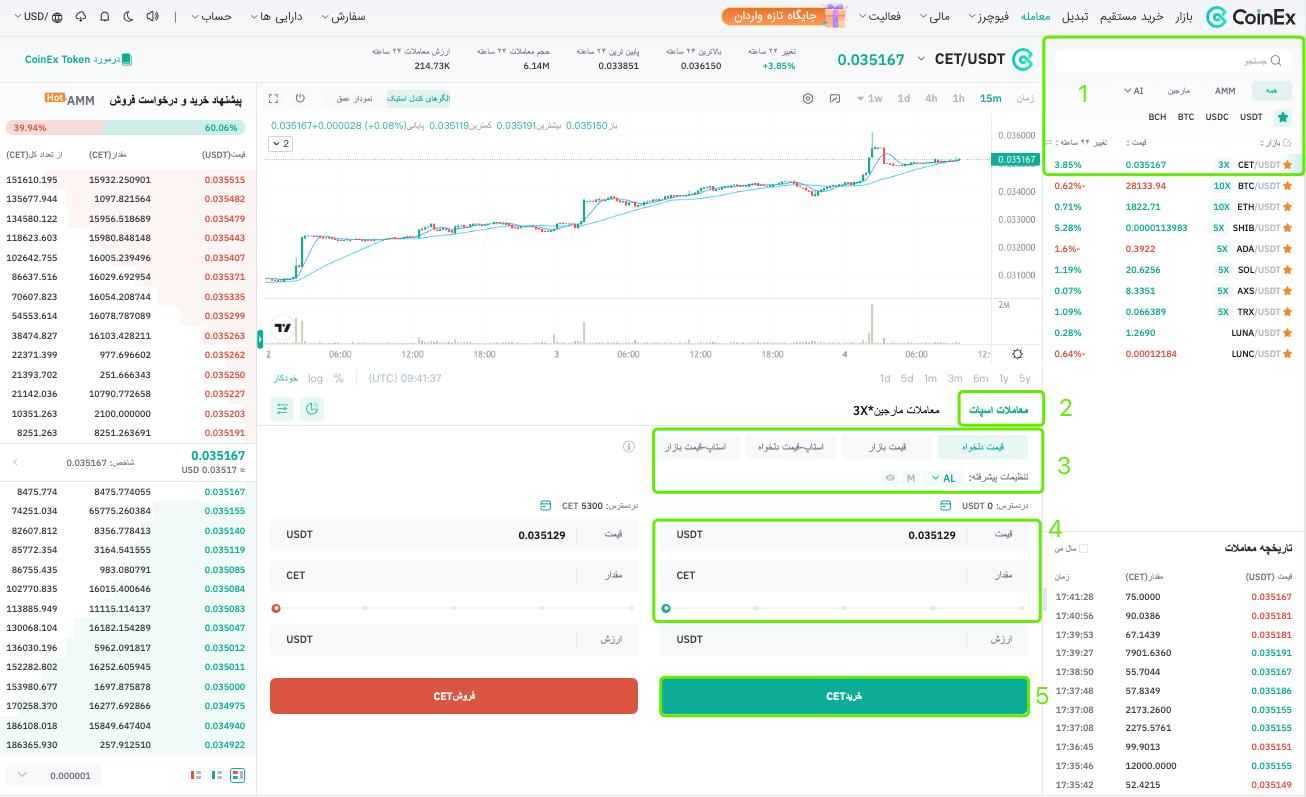Image resolution: width=1306 pixels, height=797 pixels.
Task: Select the favorites star filter button
Action: click(1283, 117)
